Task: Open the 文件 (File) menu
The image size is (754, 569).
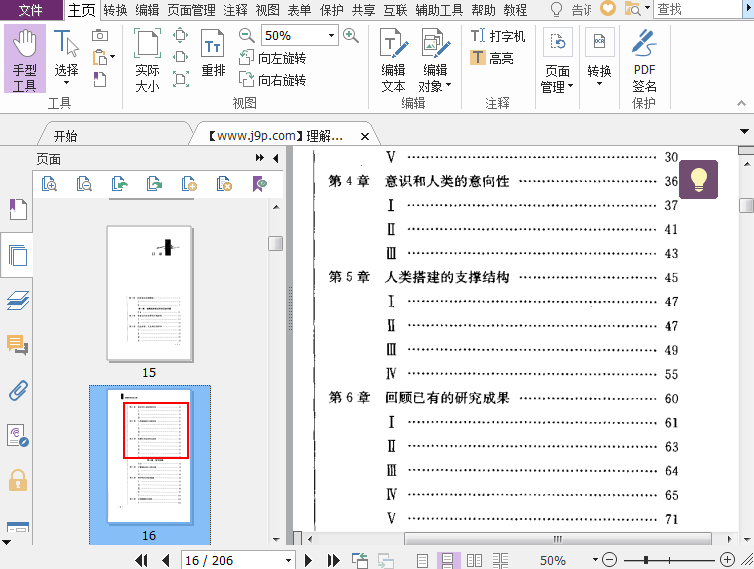Action: [31, 10]
